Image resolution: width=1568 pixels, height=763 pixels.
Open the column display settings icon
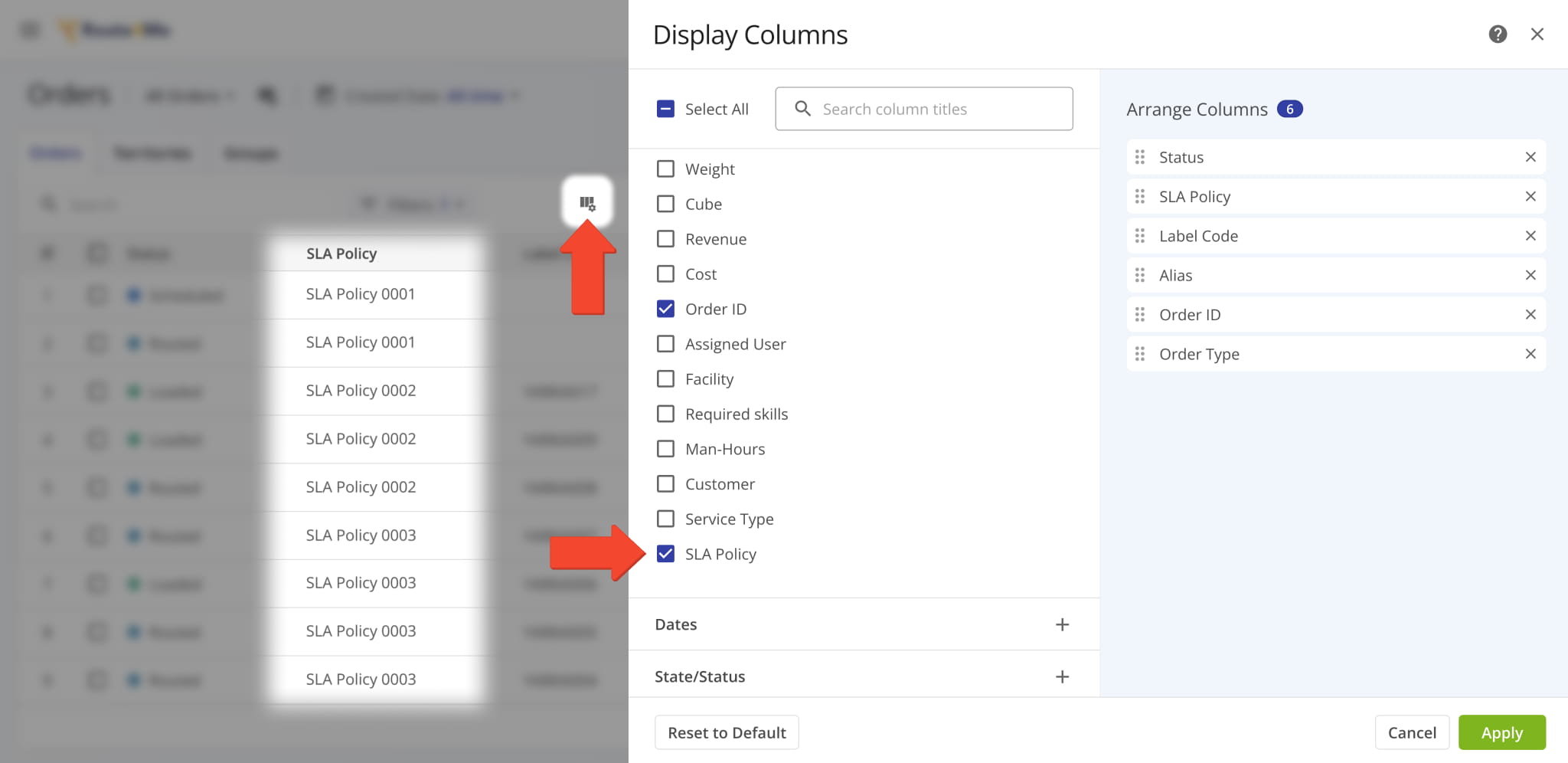(x=587, y=202)
